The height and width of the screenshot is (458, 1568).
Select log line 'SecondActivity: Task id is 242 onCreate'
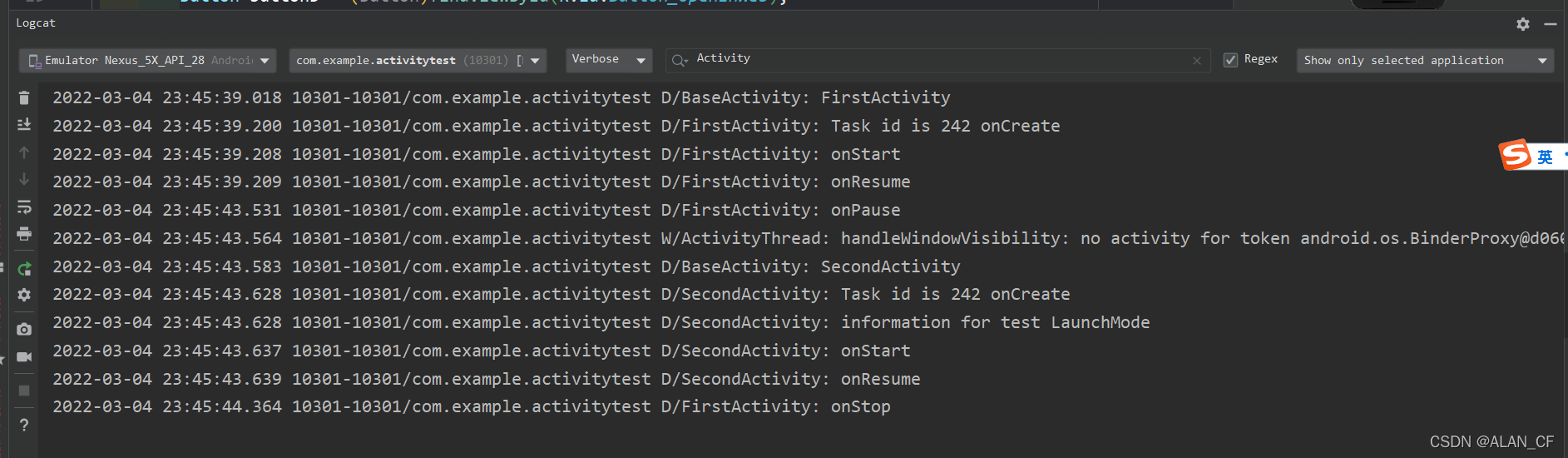tap(561, 294)
